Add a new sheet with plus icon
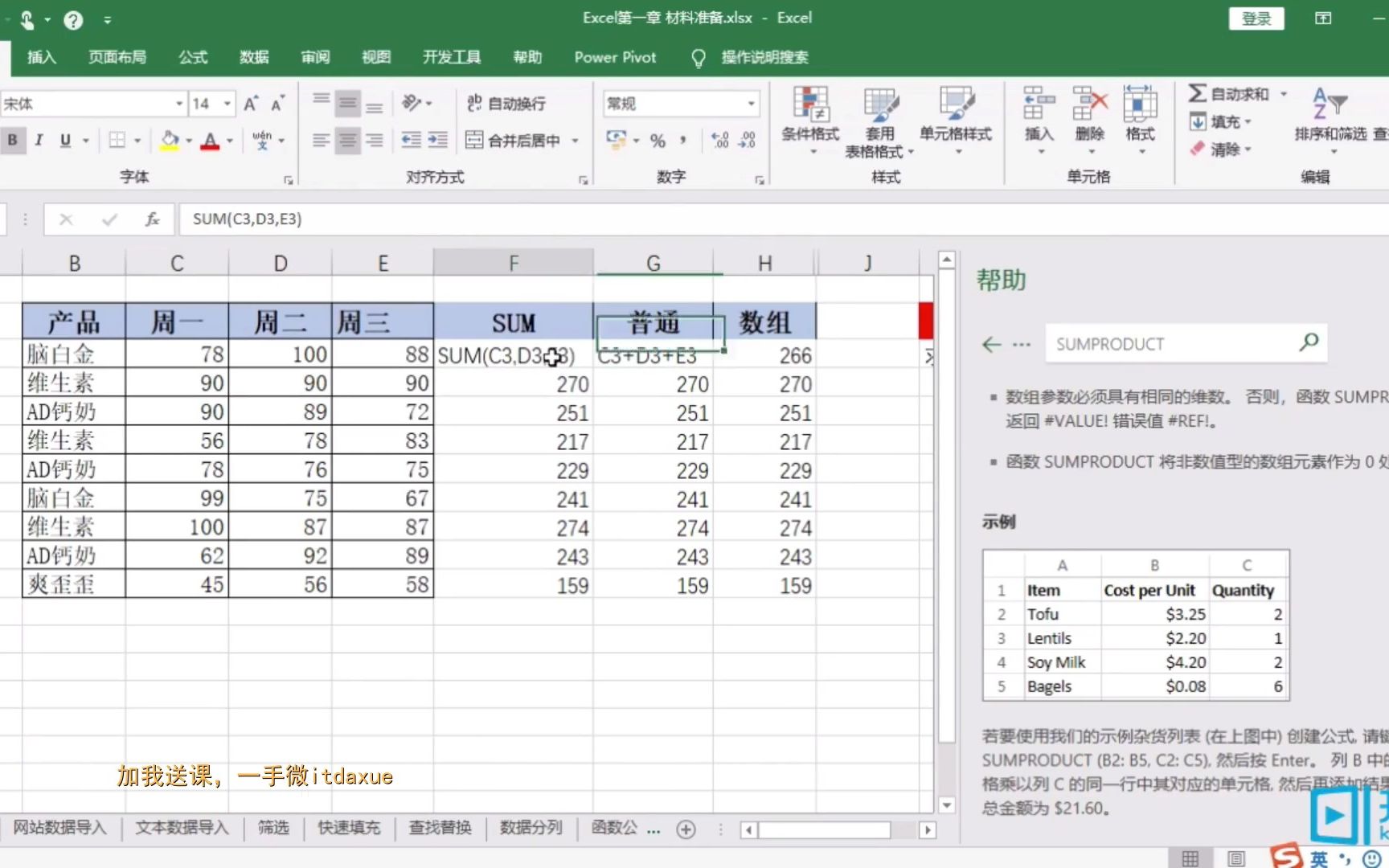1389x868 pixels. pyautogui.click(x=686, y=829)
